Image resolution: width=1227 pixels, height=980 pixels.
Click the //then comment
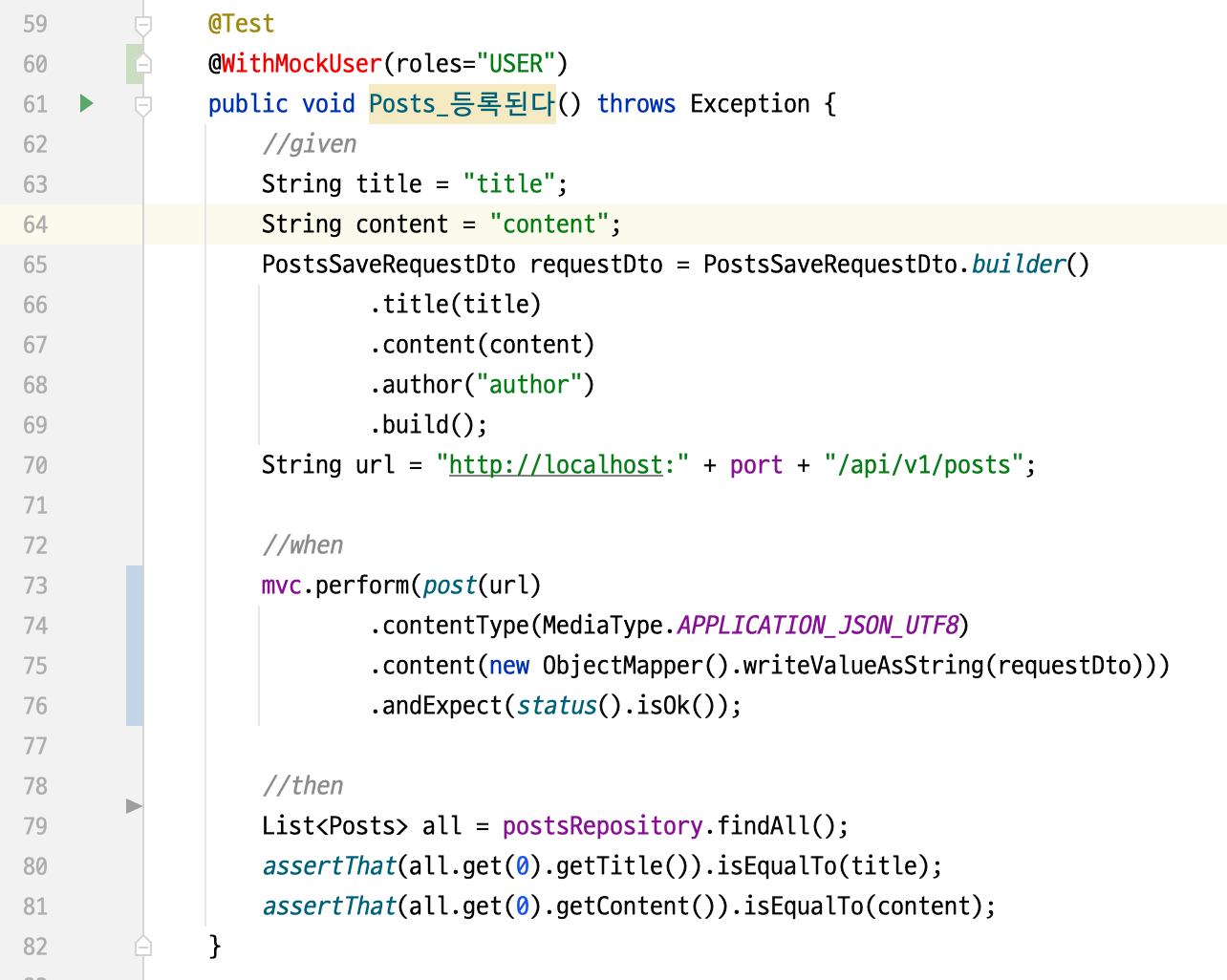pyautogui.click(x=302, y=786)
